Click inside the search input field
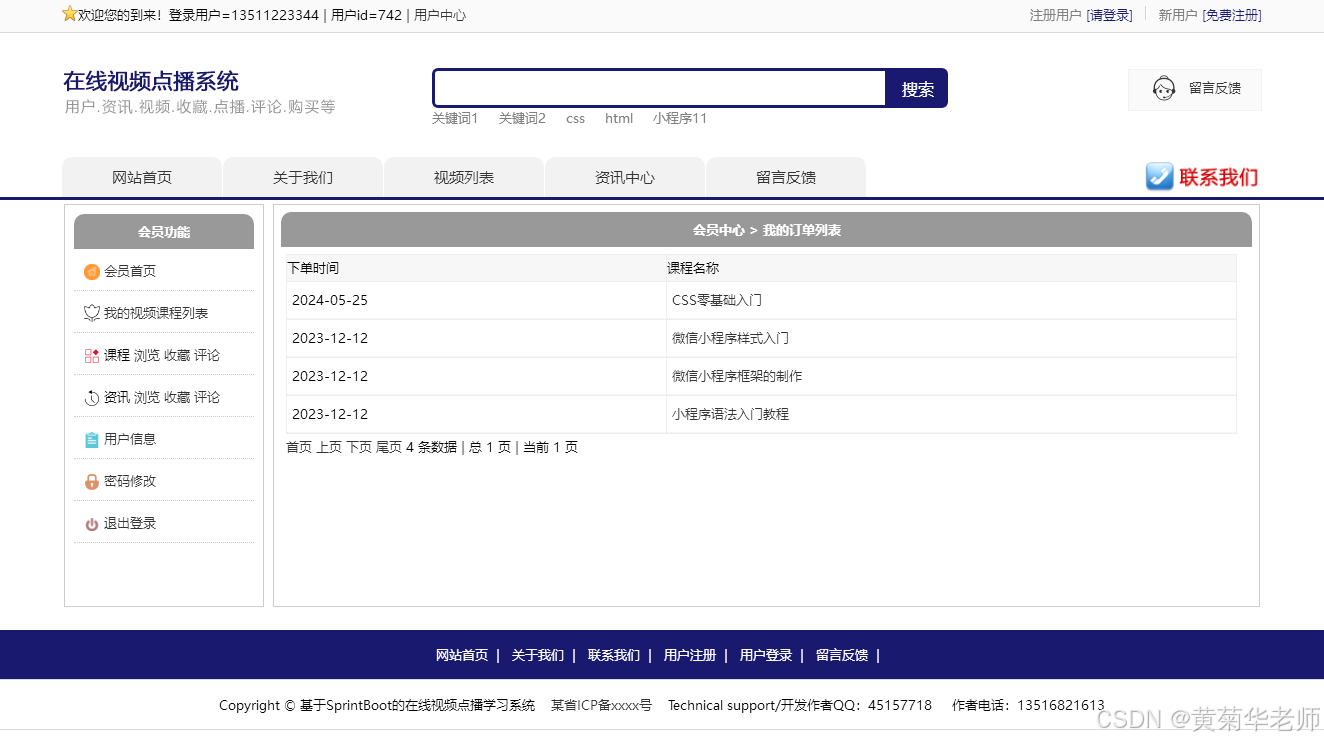 point(659,88)
